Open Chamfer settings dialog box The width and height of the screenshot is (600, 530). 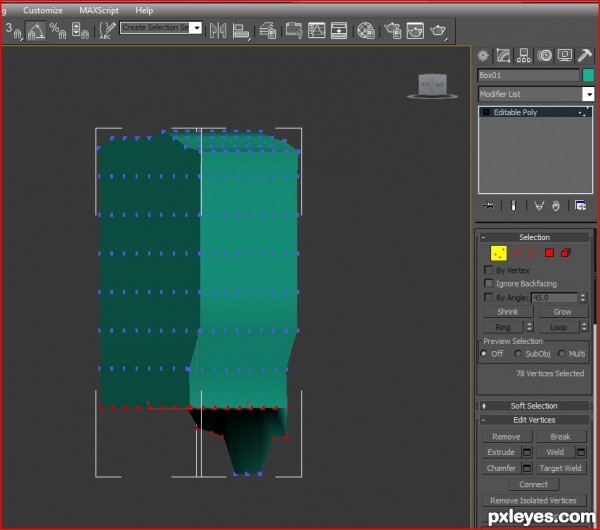click(527, 468)
